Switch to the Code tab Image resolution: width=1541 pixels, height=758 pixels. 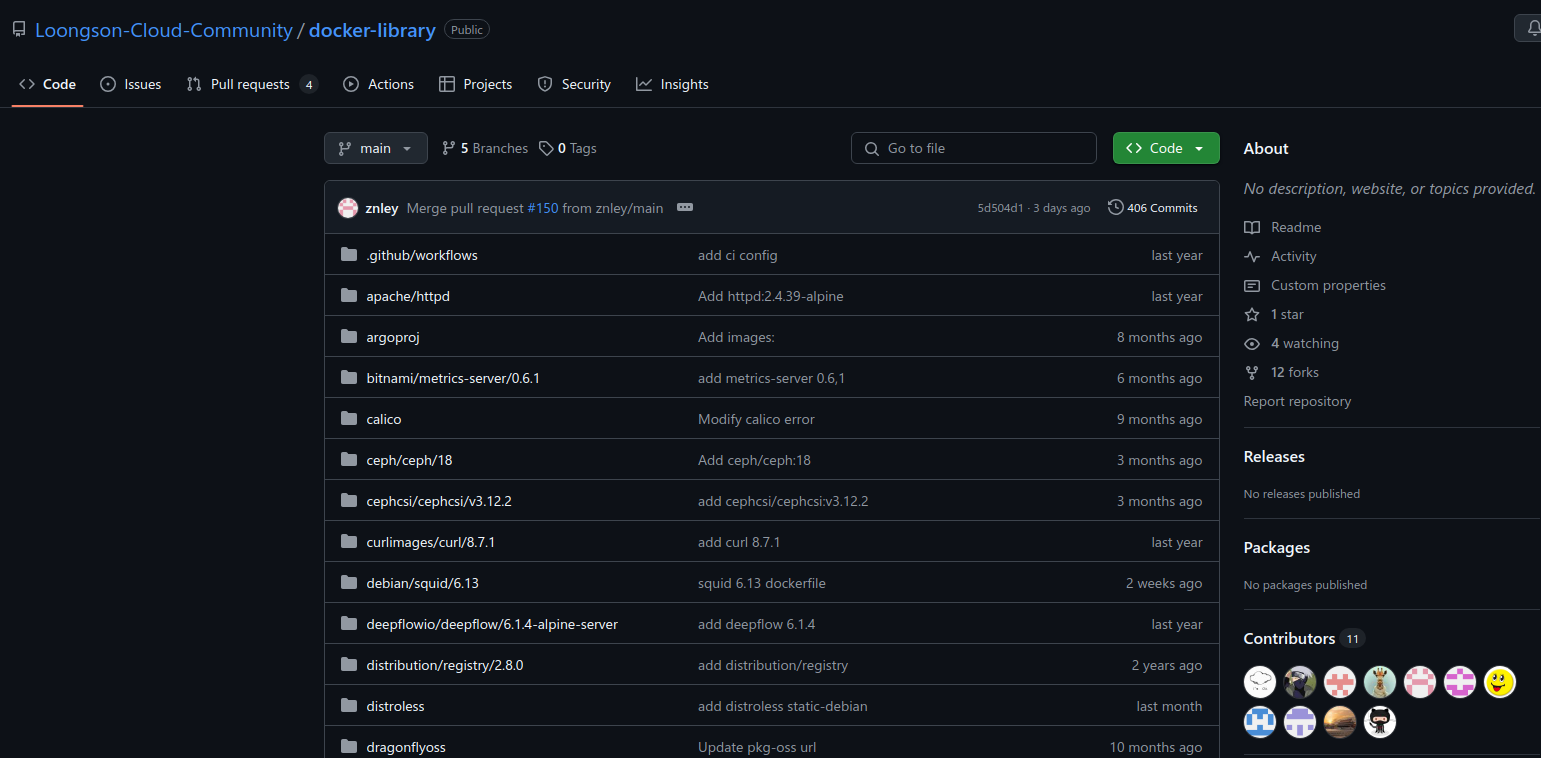tap(48, 84)
